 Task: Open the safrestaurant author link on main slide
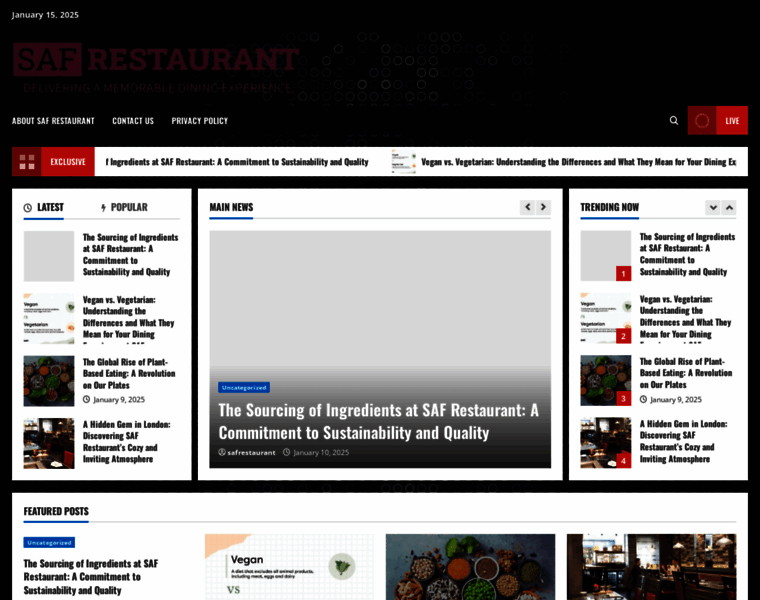[251, 453]
